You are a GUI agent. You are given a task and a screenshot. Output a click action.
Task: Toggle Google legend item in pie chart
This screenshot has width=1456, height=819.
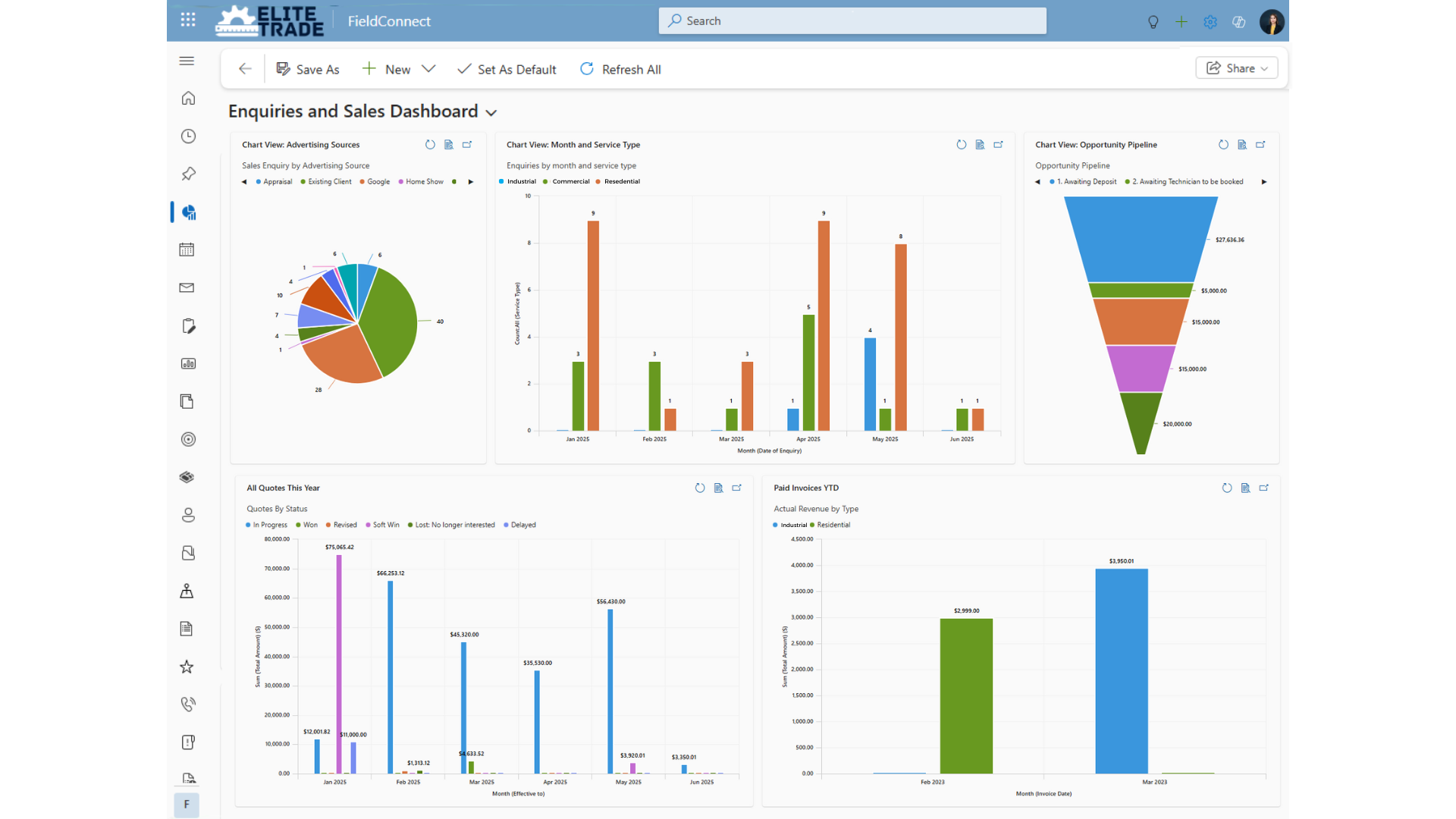click(378, 182)
